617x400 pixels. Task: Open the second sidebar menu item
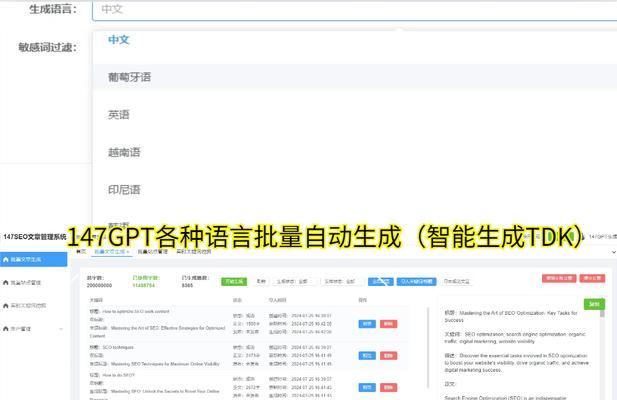coord(33,282)
